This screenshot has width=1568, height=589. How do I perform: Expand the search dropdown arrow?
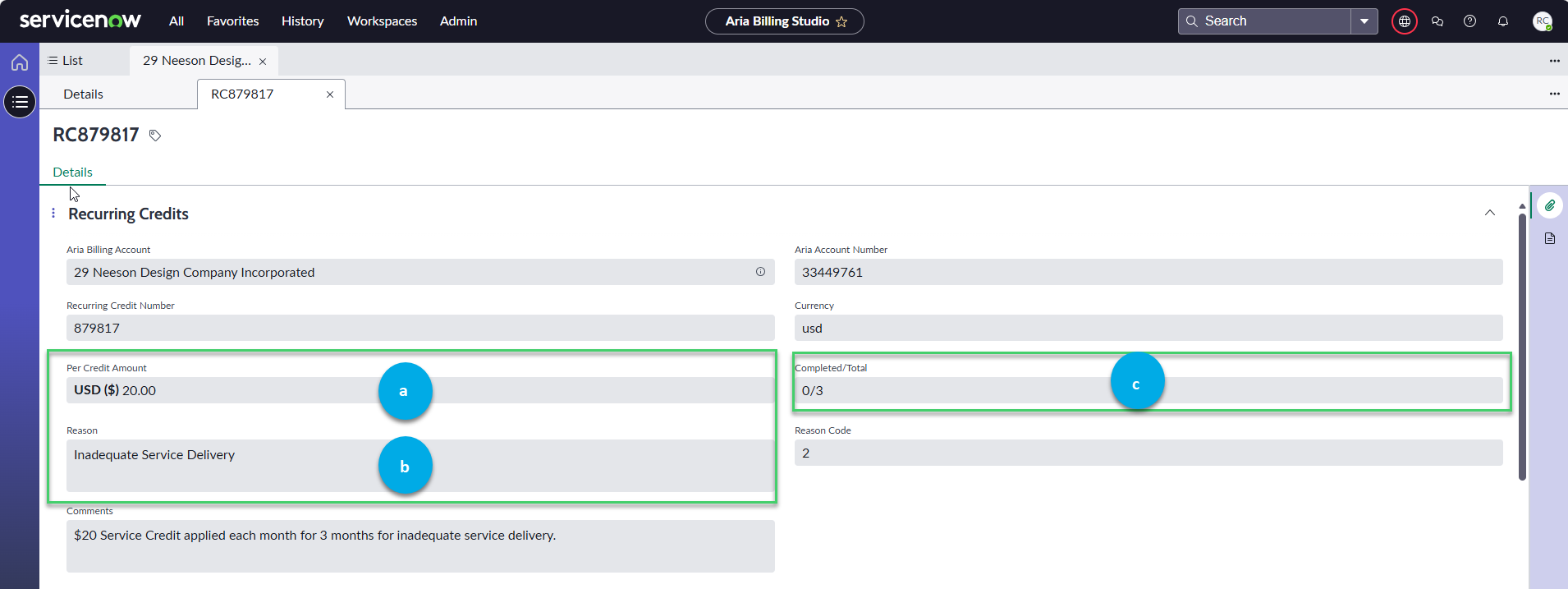tap(1364, 21)
